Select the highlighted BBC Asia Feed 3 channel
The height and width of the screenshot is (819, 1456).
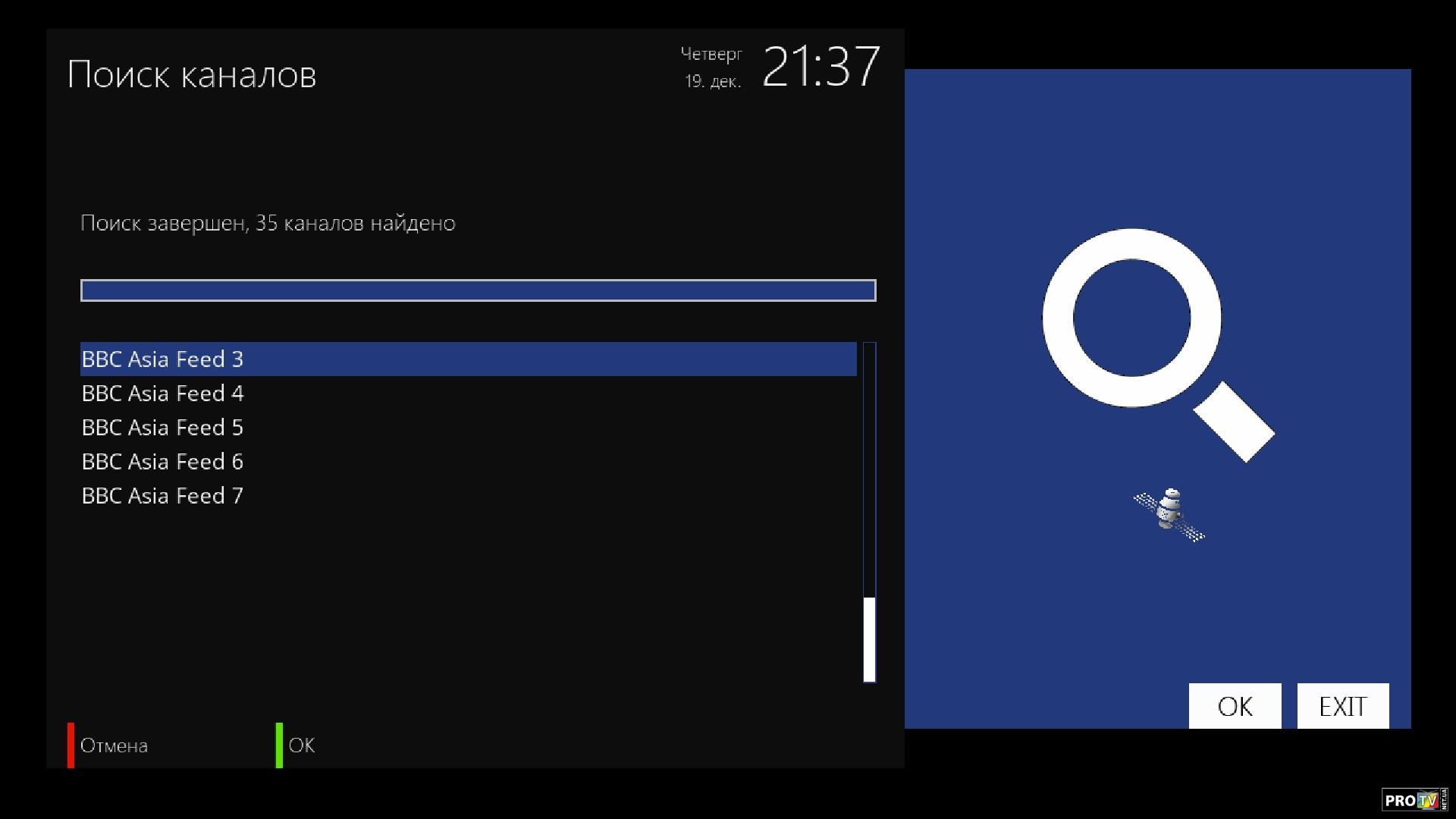(x=469, y=359)
